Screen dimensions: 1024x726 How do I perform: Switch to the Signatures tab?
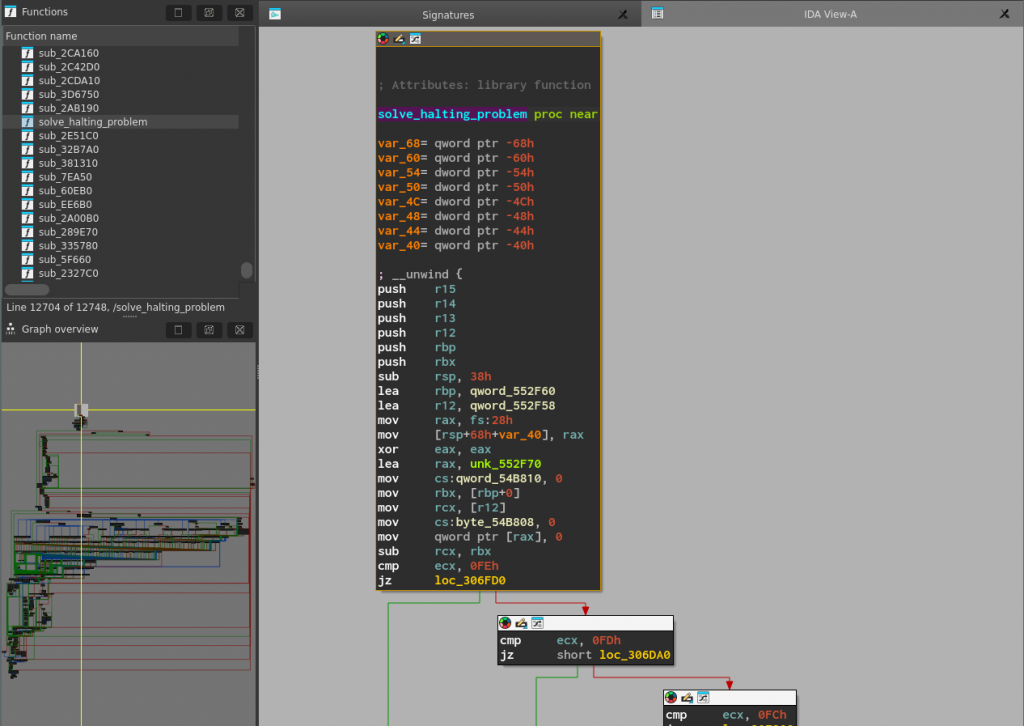point(447,14)
